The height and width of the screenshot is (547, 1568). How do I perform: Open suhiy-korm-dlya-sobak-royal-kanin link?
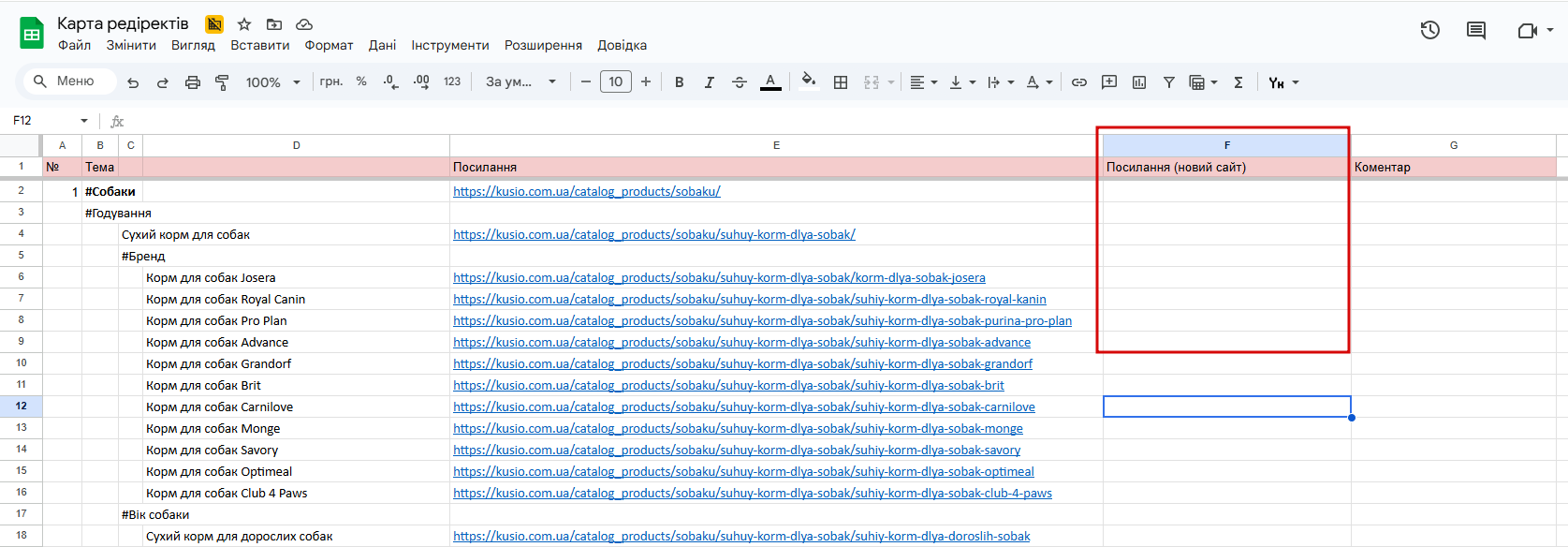(750, 299)
